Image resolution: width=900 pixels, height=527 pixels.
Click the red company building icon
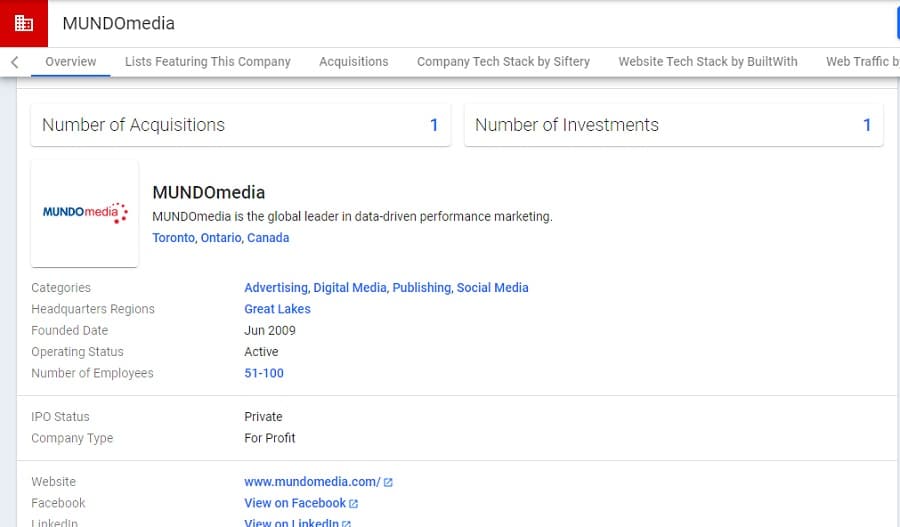pos(24,24)
